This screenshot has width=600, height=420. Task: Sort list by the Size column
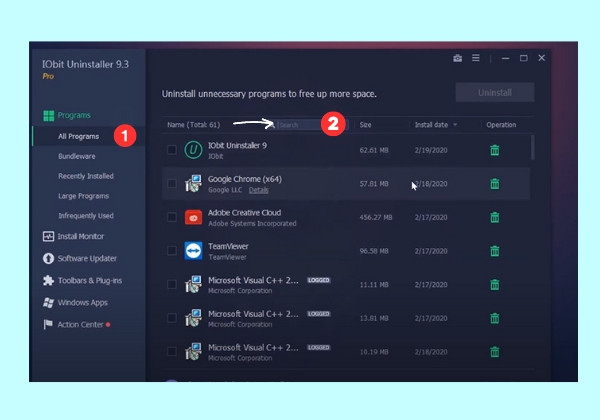(x=365, y=125)
